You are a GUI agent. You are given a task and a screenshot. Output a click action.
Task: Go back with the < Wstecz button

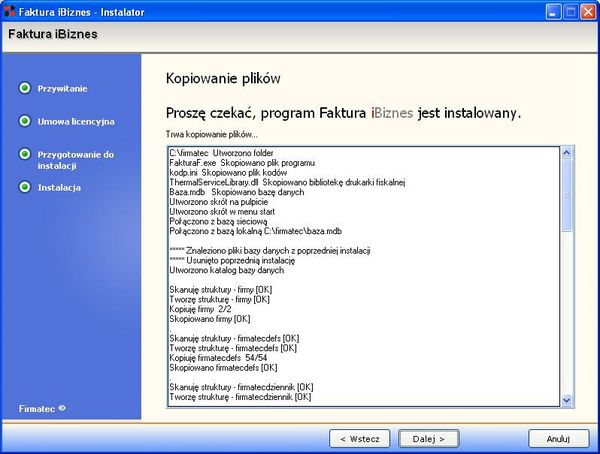[x=360, y=439]
